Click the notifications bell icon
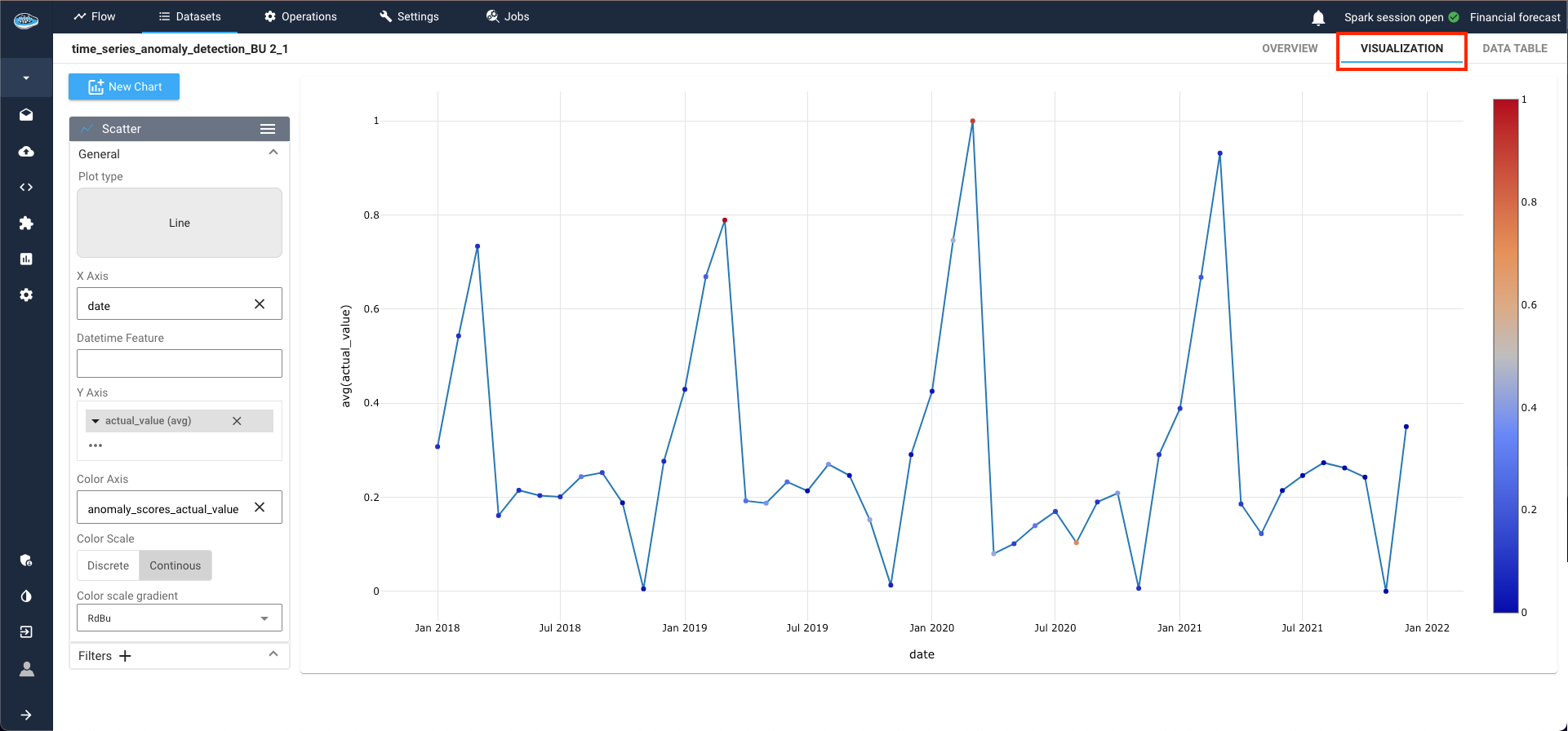Viewport: 1568px width, 731px height. (x=1318, y=17)
